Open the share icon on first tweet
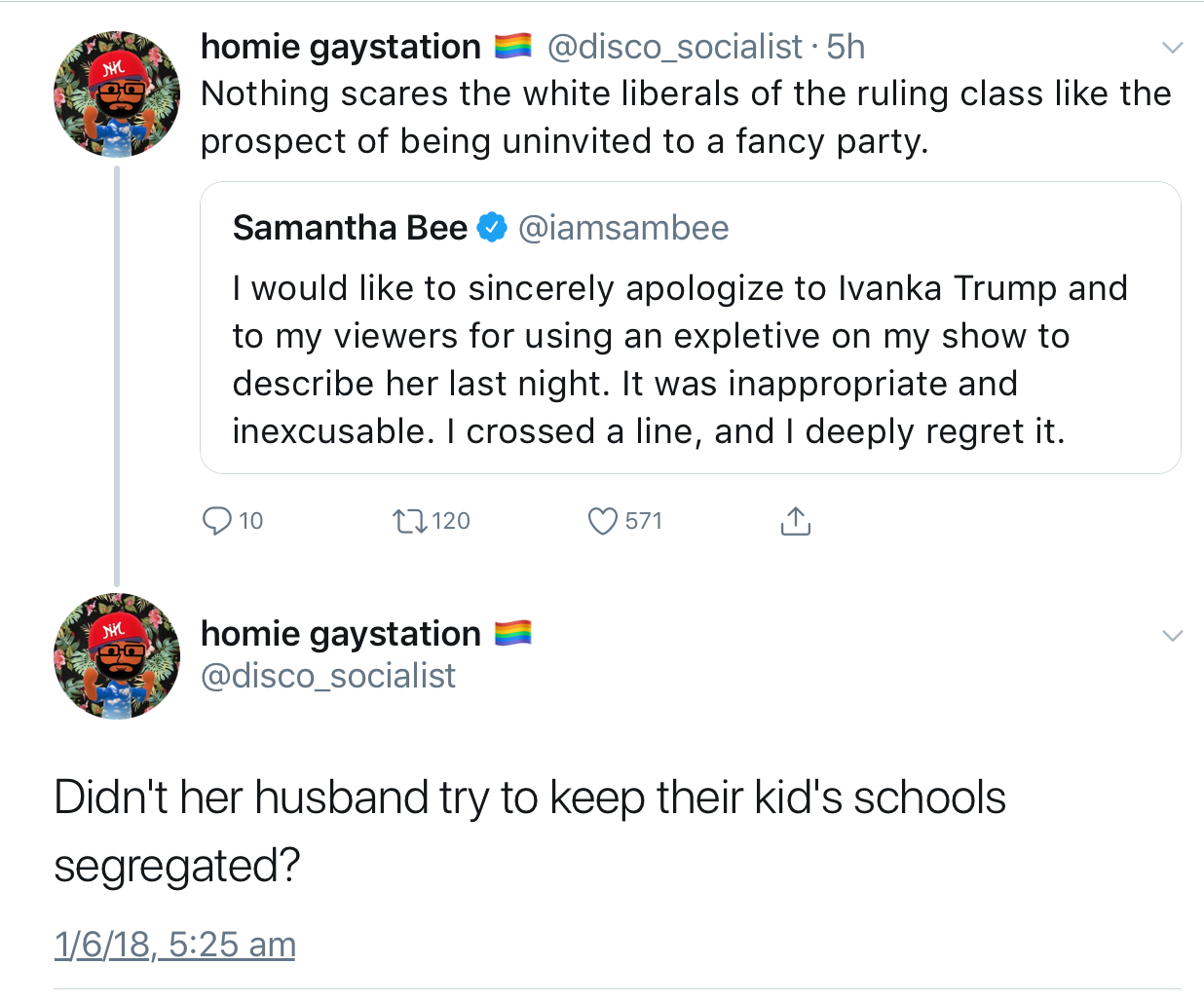This screenshot has height=1002, width=1204. [x=796, y=521]
